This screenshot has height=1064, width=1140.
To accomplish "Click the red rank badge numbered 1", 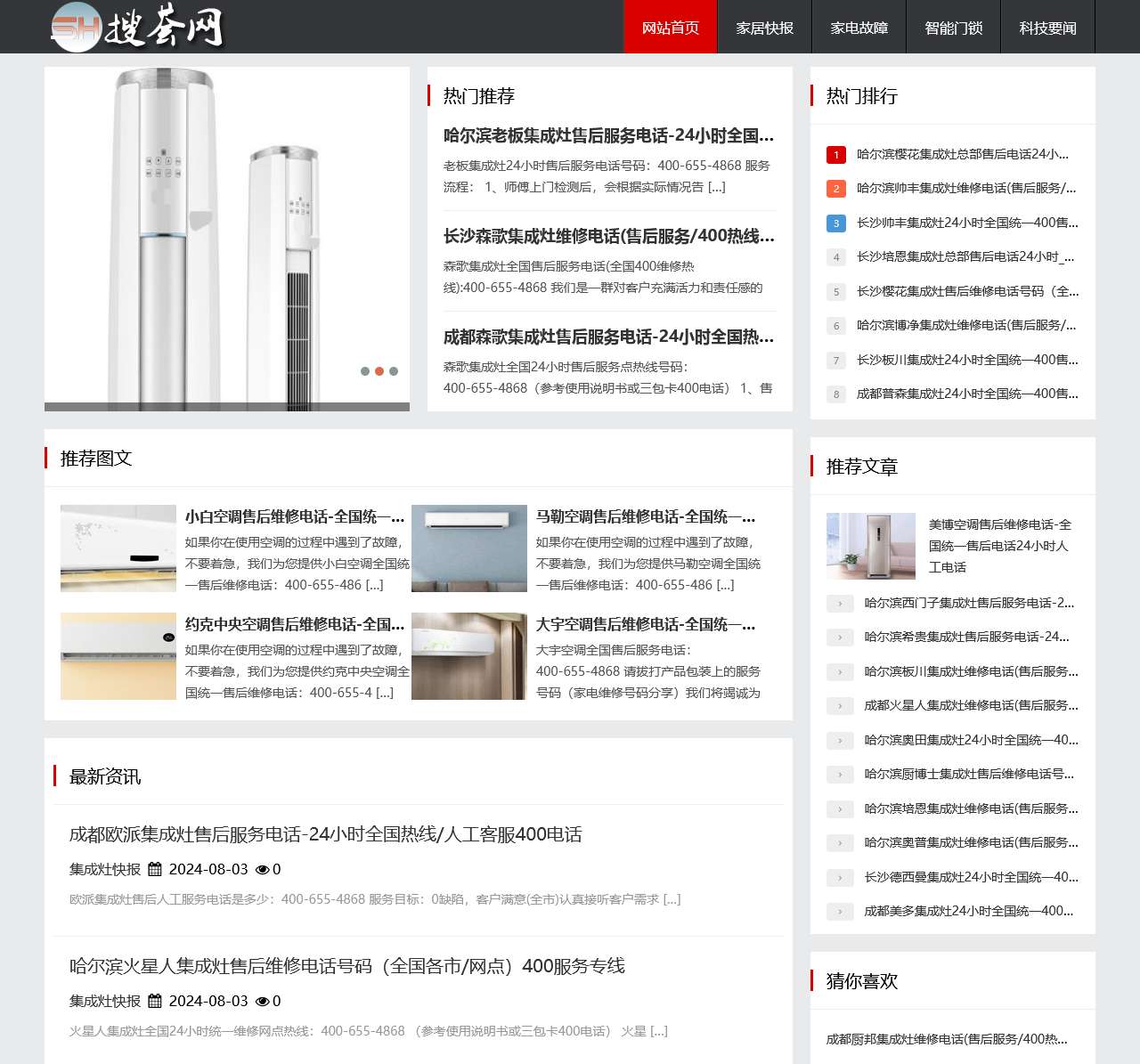I will tap(835, 154).
